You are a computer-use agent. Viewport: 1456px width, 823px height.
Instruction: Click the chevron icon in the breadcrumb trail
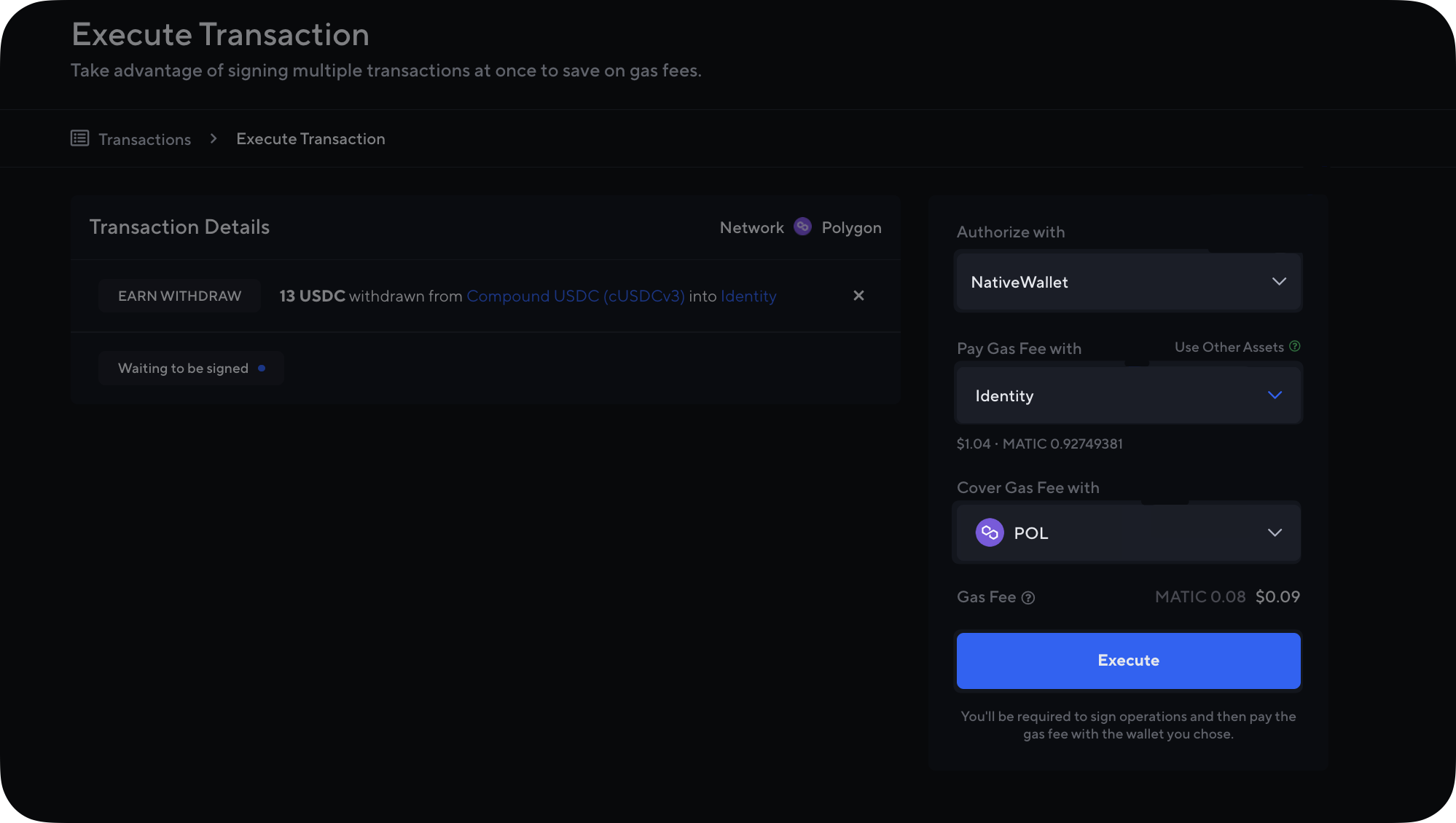[213, 138]
